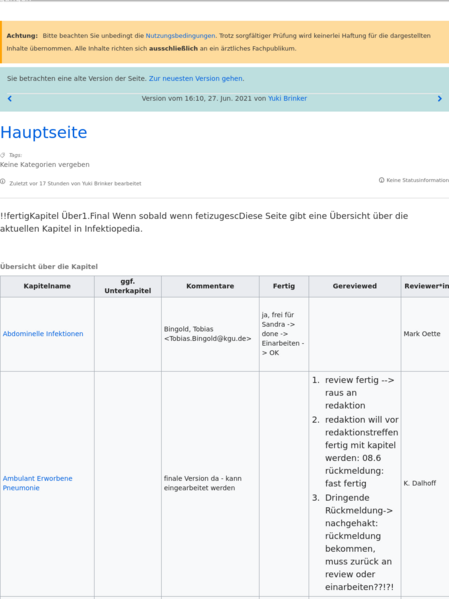Click 'Dringende Rückmeldung' list item
This screenshot has height=599, width=449.
coord(359,542)
